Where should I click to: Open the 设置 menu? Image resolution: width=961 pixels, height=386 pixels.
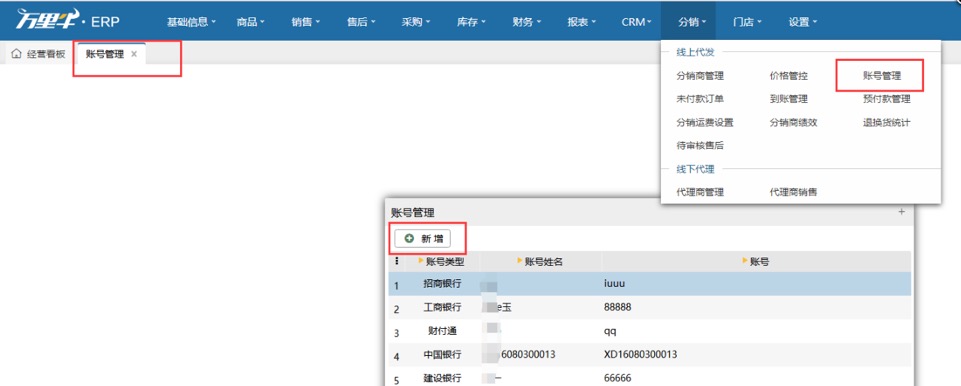point(802,22)
